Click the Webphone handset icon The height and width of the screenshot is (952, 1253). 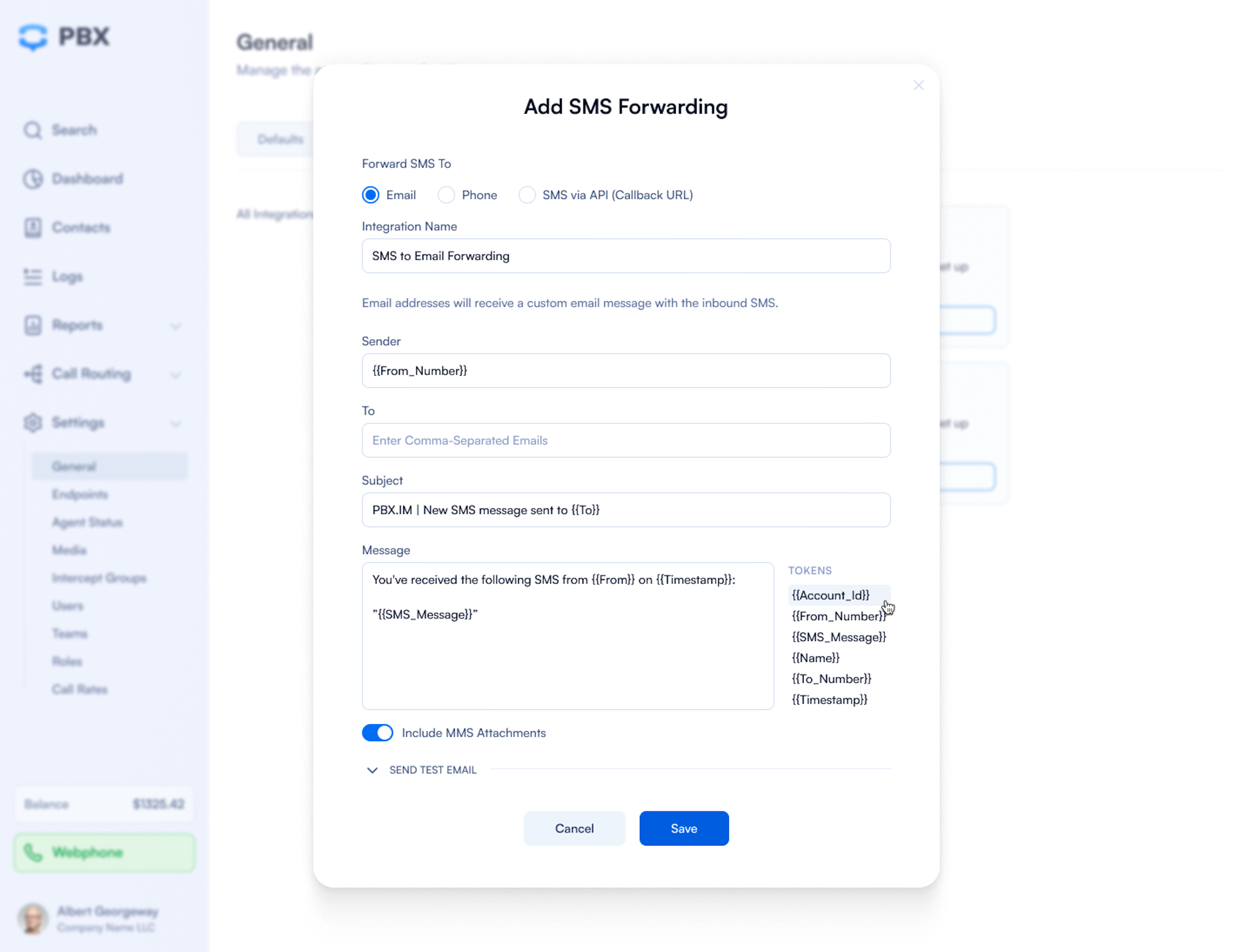[33, 853]
